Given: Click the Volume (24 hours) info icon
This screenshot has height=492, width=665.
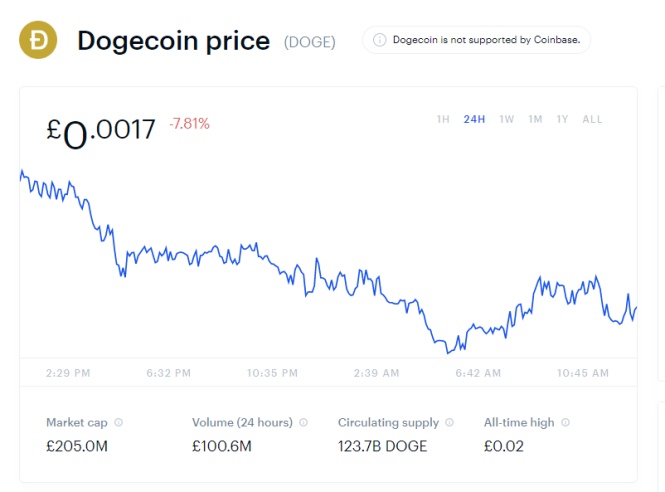Looking at the screenshot, I should click(304, 423).
